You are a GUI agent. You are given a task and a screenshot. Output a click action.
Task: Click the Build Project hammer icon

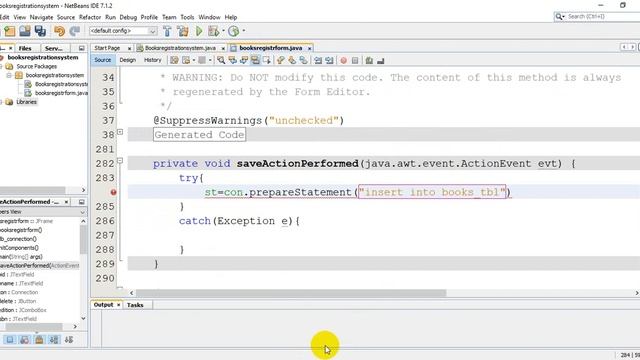pos(167,31)
